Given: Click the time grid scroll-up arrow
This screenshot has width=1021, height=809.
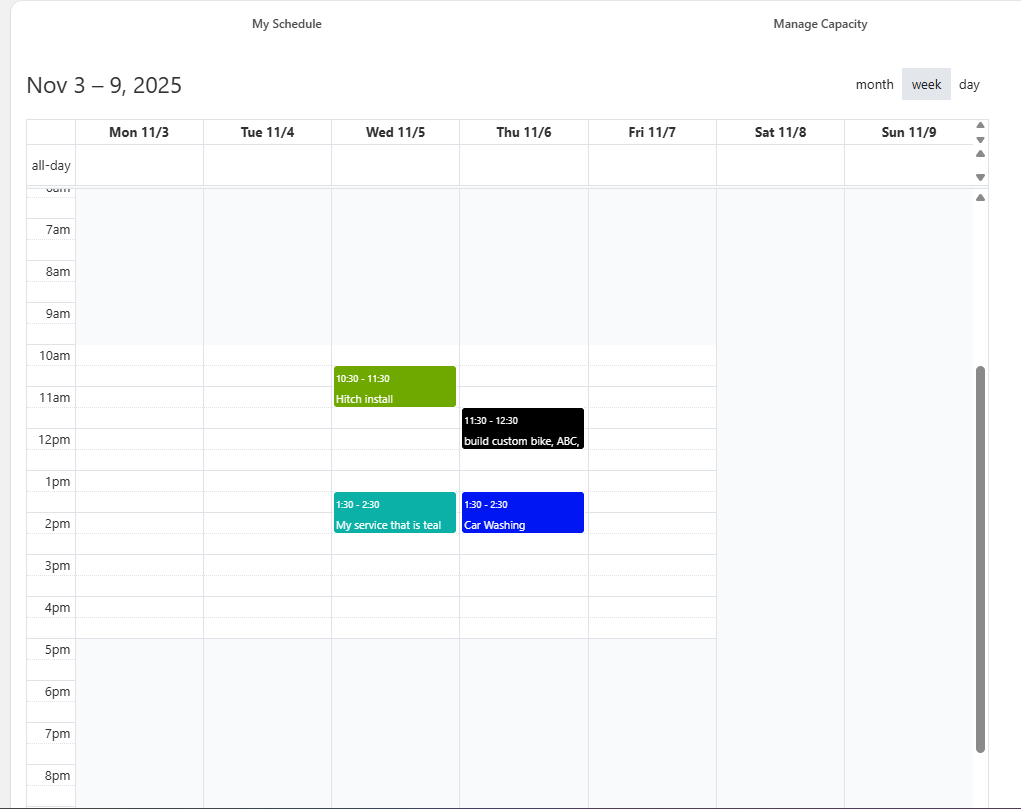Looking at the screenshot, I should [980, 198].
